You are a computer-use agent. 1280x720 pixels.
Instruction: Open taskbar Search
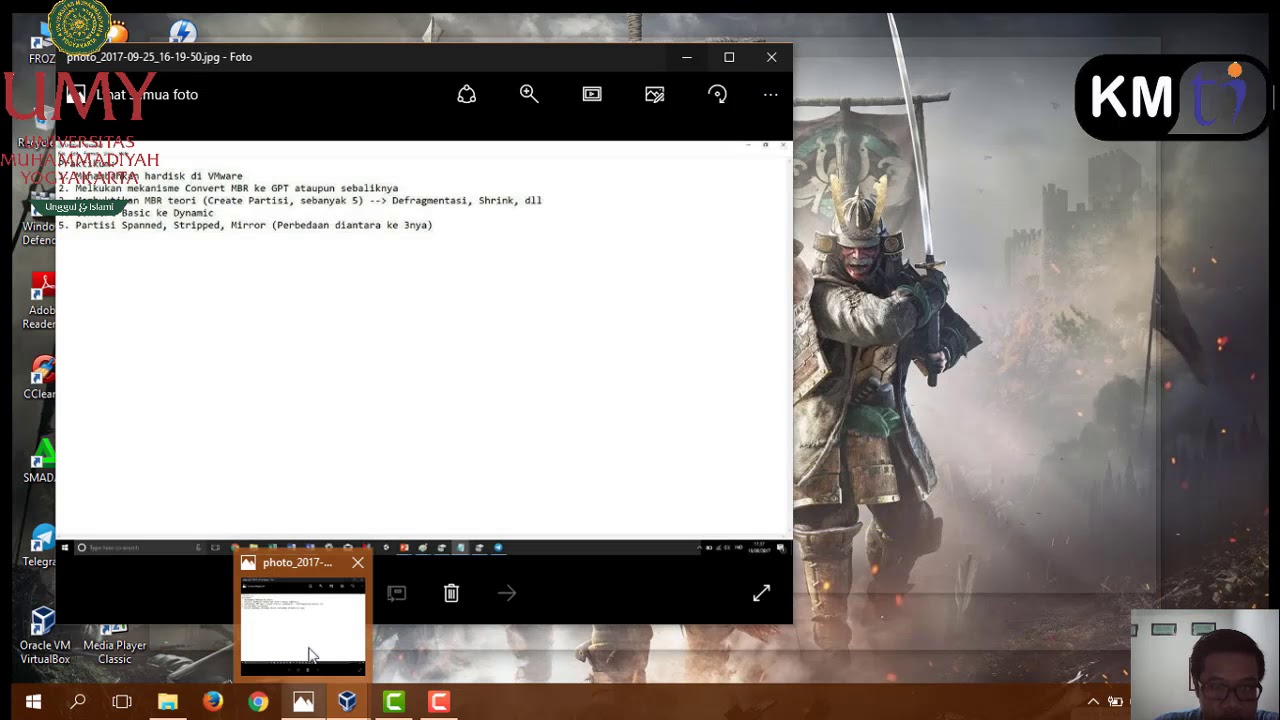(x=77, y=702)
